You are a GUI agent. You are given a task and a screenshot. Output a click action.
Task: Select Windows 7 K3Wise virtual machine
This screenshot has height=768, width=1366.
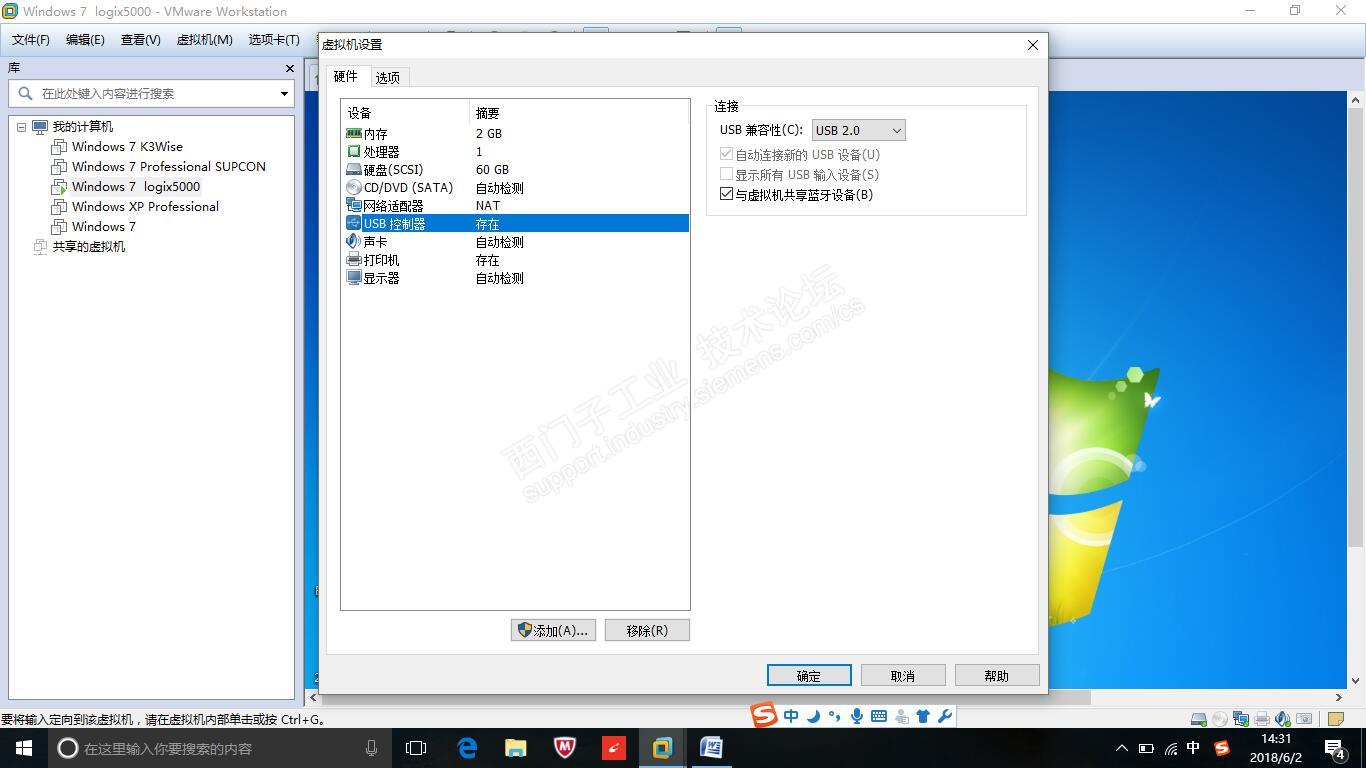click(x=127, y=147)
